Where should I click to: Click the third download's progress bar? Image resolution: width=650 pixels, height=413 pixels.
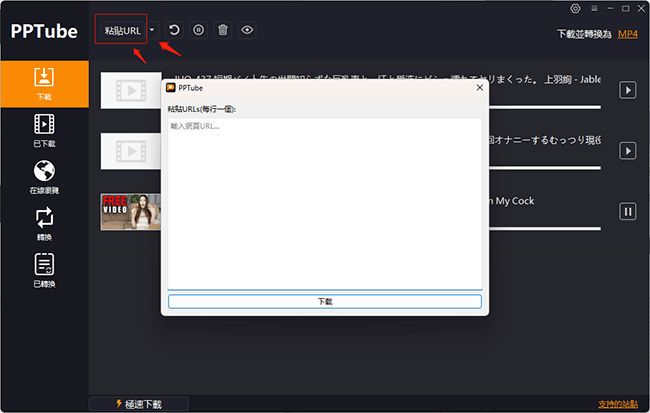(x=545, y=228)
